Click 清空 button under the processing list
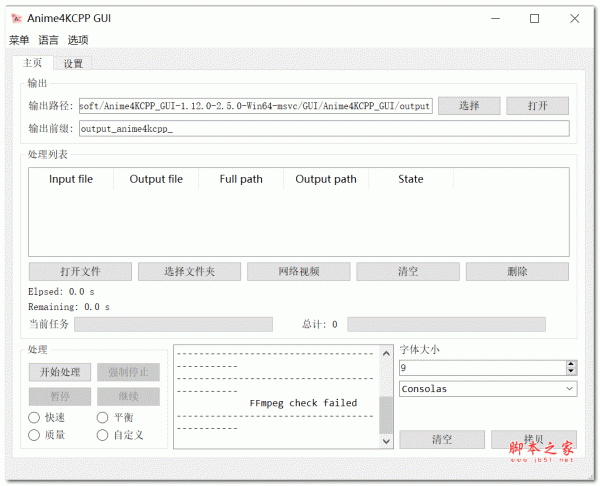 (408, 271)
